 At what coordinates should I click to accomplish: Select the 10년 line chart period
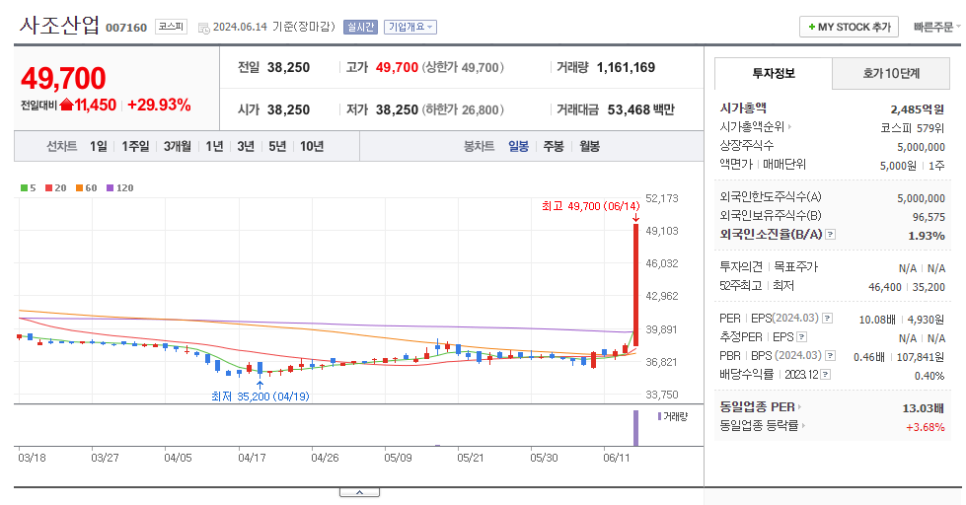click(312, 147)
